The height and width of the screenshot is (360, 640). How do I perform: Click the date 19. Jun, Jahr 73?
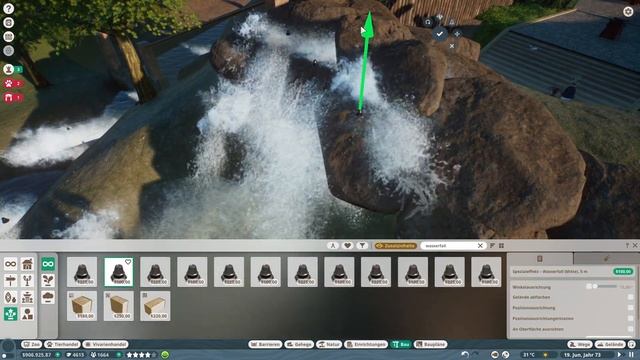582,355
